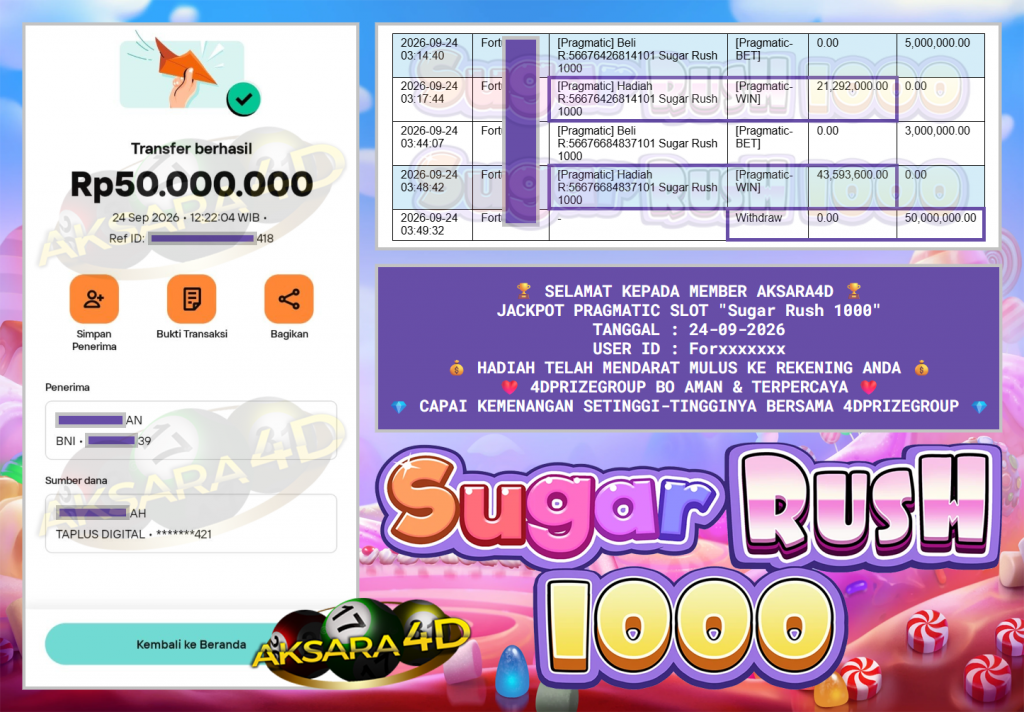Click the bet amount '3,000,000.00'
The height and width of the screenshot is (712, 1024).
click(937, 131)
